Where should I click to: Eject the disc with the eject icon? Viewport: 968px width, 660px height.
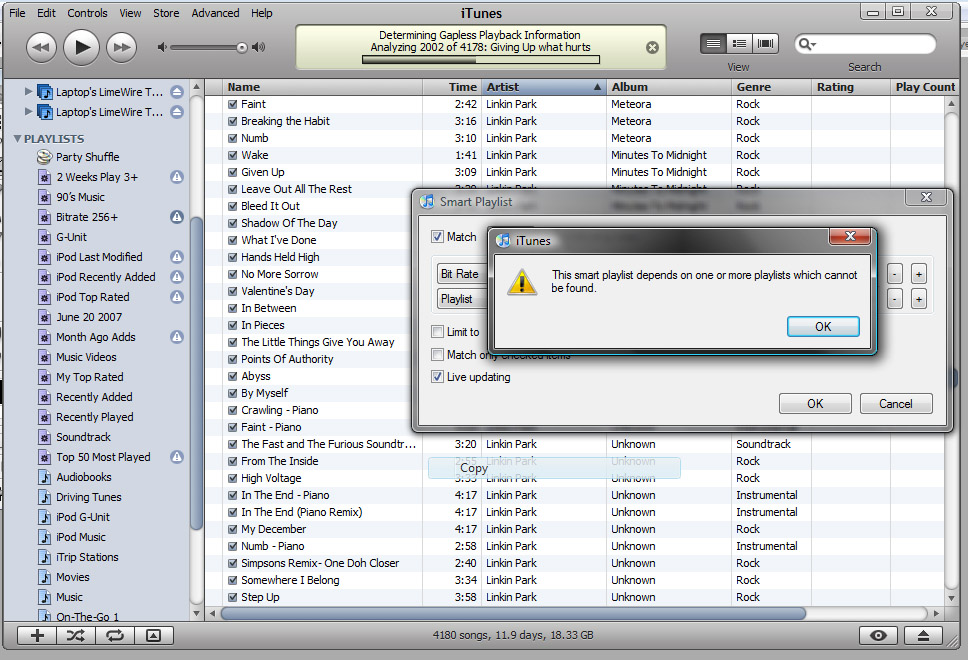click(923, 635)
